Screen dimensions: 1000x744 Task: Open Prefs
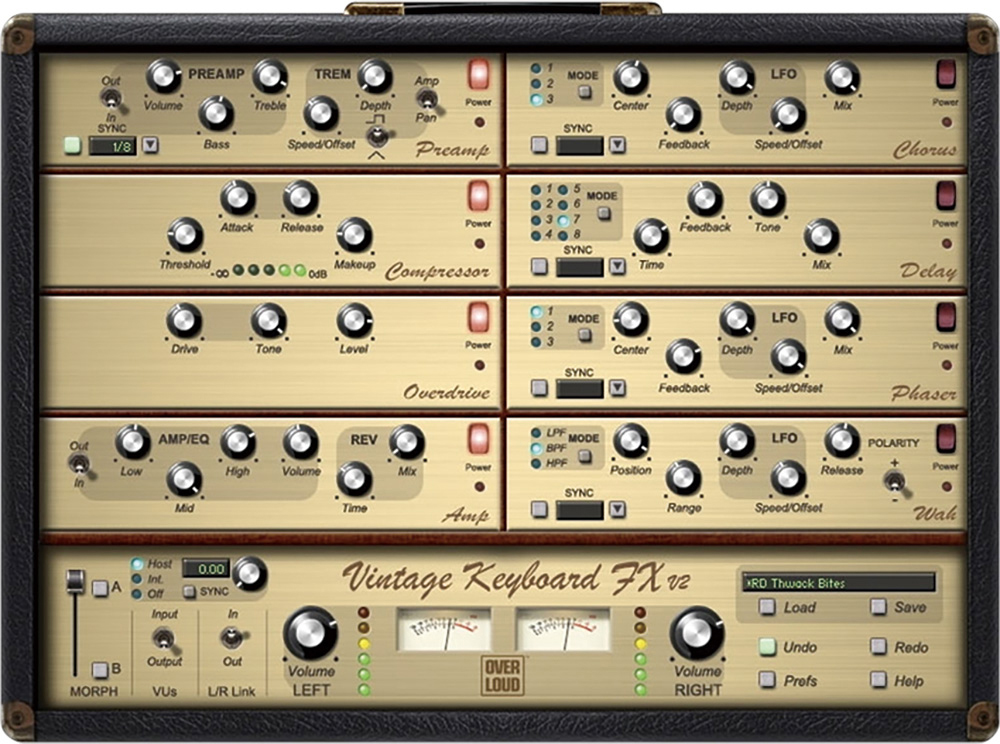point(767,680)
